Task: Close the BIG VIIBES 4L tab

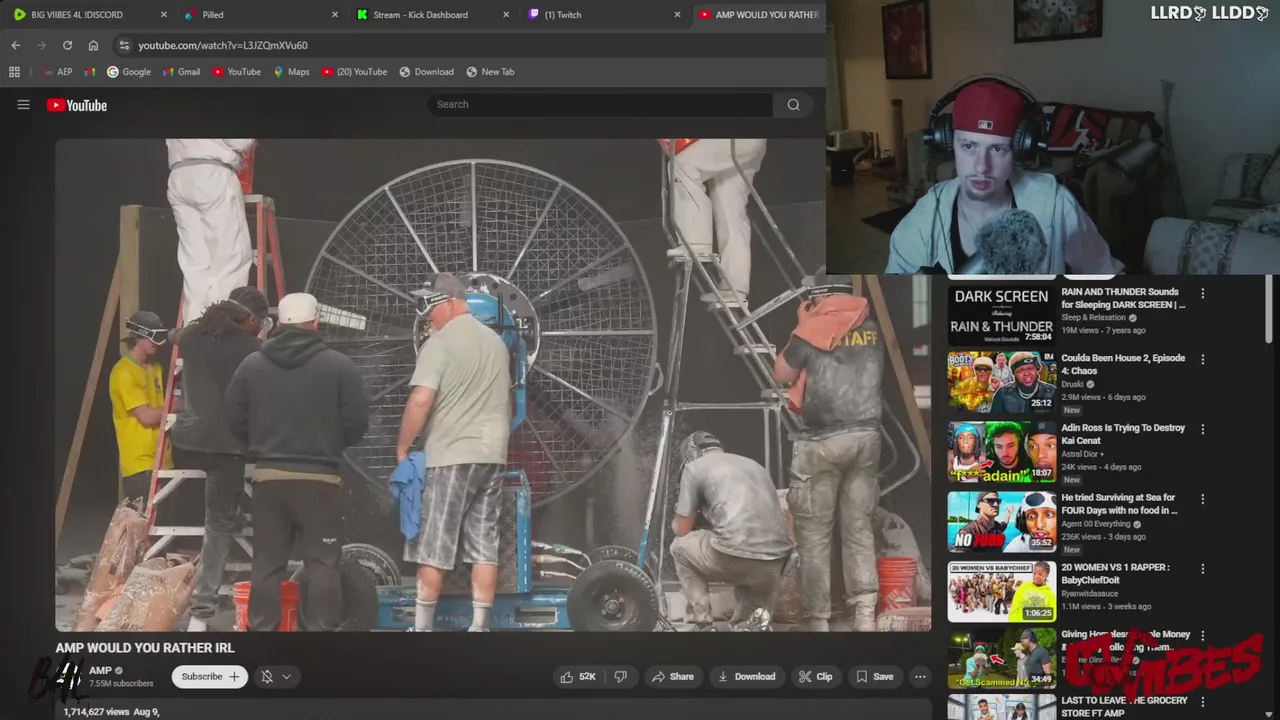Action: (x=164, y=15)
